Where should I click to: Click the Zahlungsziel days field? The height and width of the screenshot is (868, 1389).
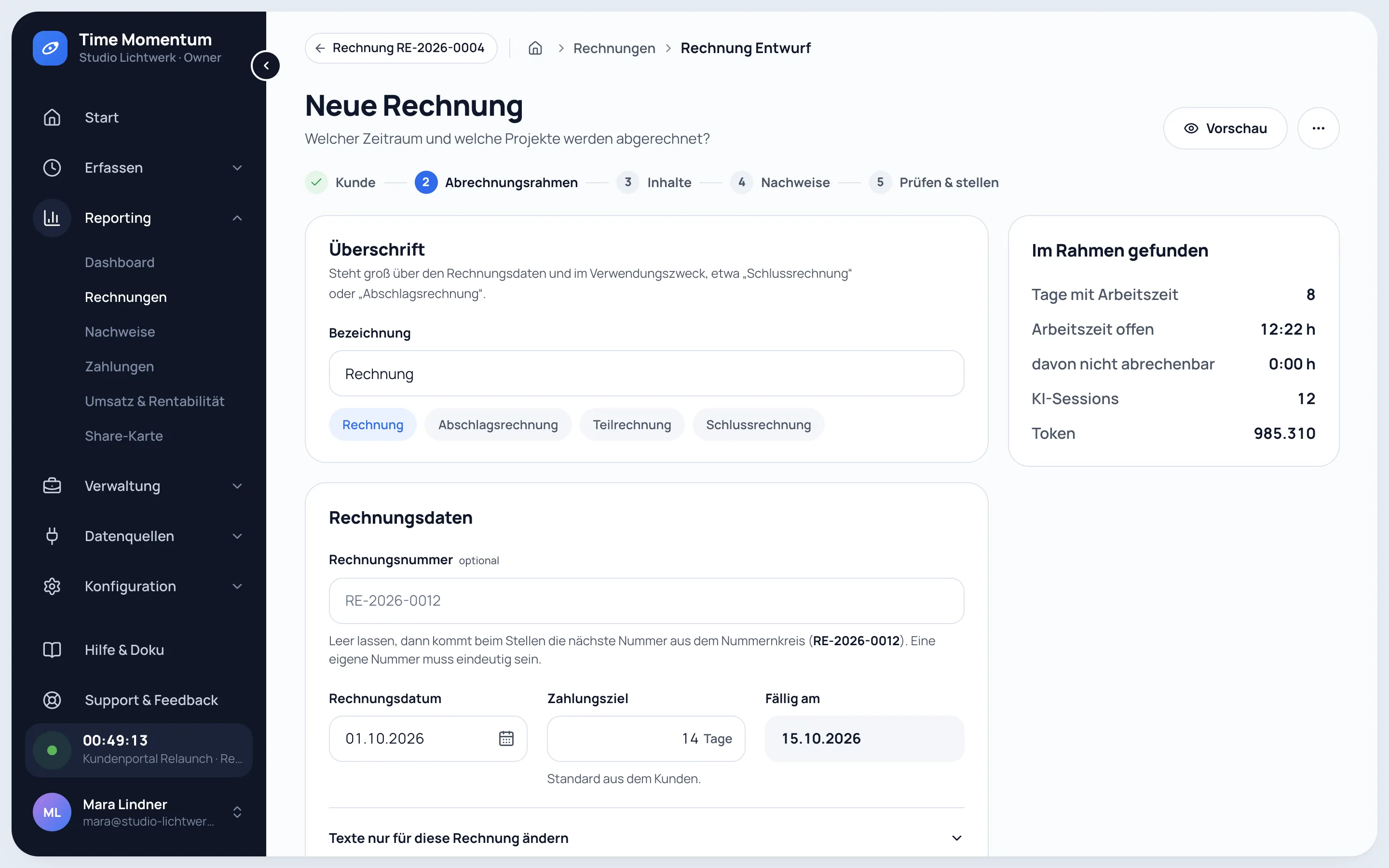646,738
